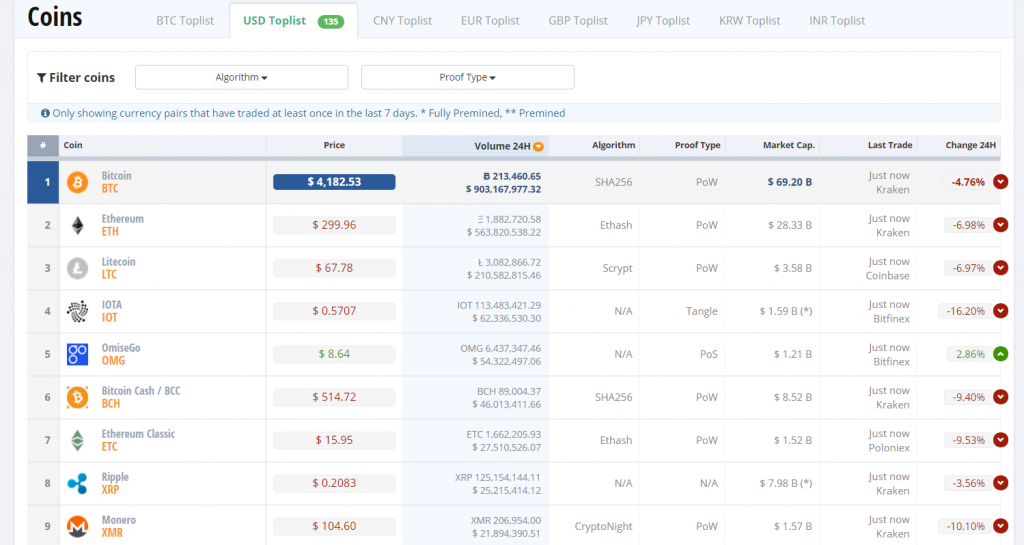Click the Bitcoin Cash / BCC name link
Screen dimensions: 1024x545
140,391
